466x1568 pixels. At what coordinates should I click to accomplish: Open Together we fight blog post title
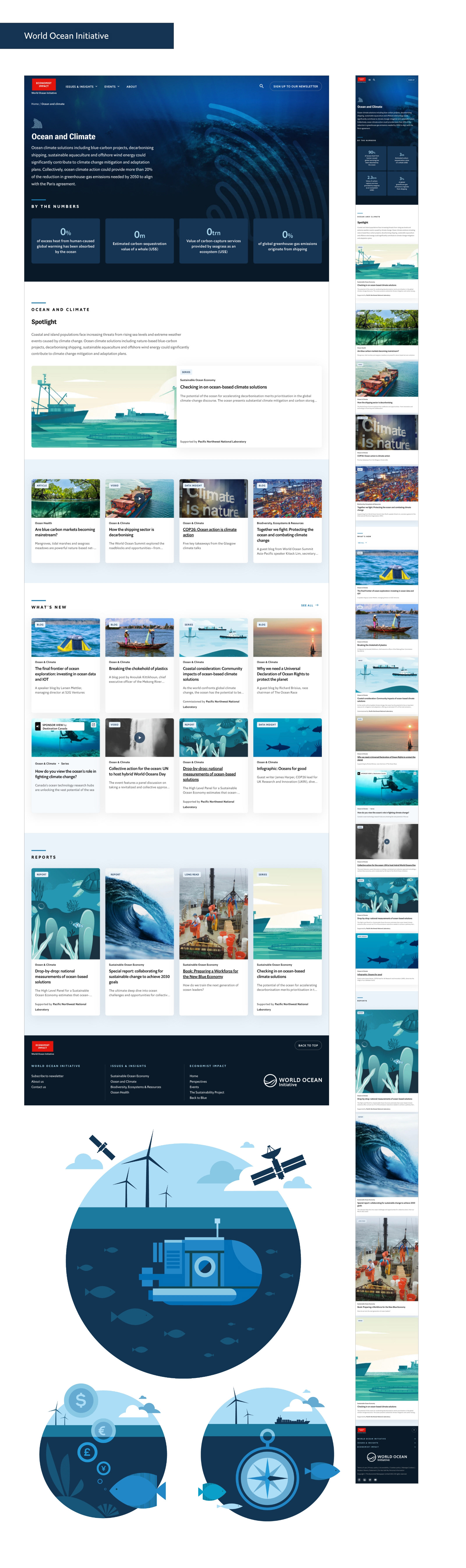point(285,535)
